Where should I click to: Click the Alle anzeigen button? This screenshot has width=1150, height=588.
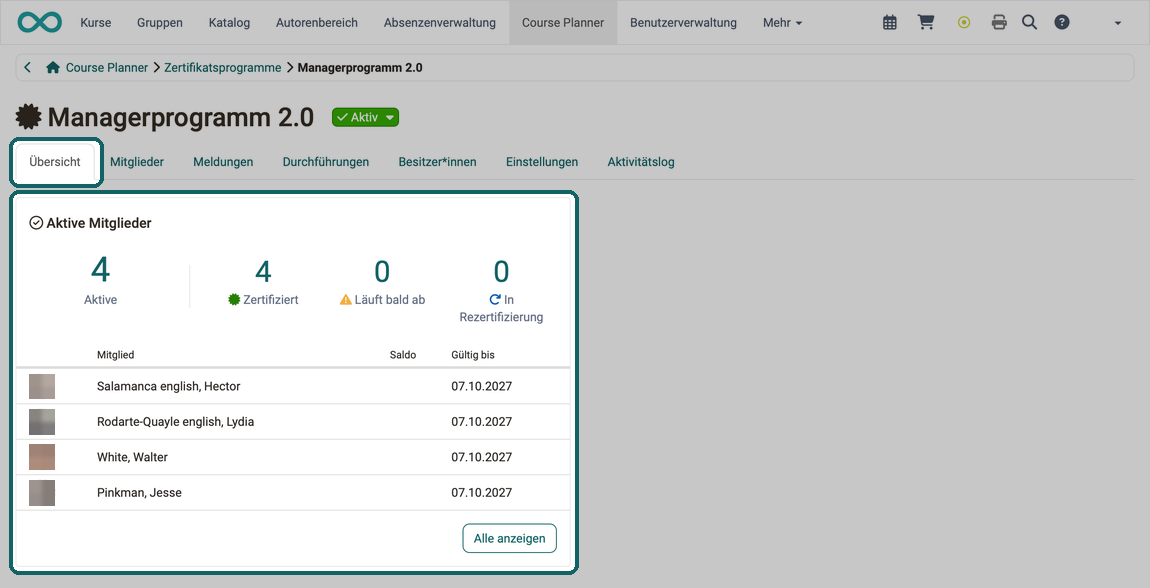point(510,538)
